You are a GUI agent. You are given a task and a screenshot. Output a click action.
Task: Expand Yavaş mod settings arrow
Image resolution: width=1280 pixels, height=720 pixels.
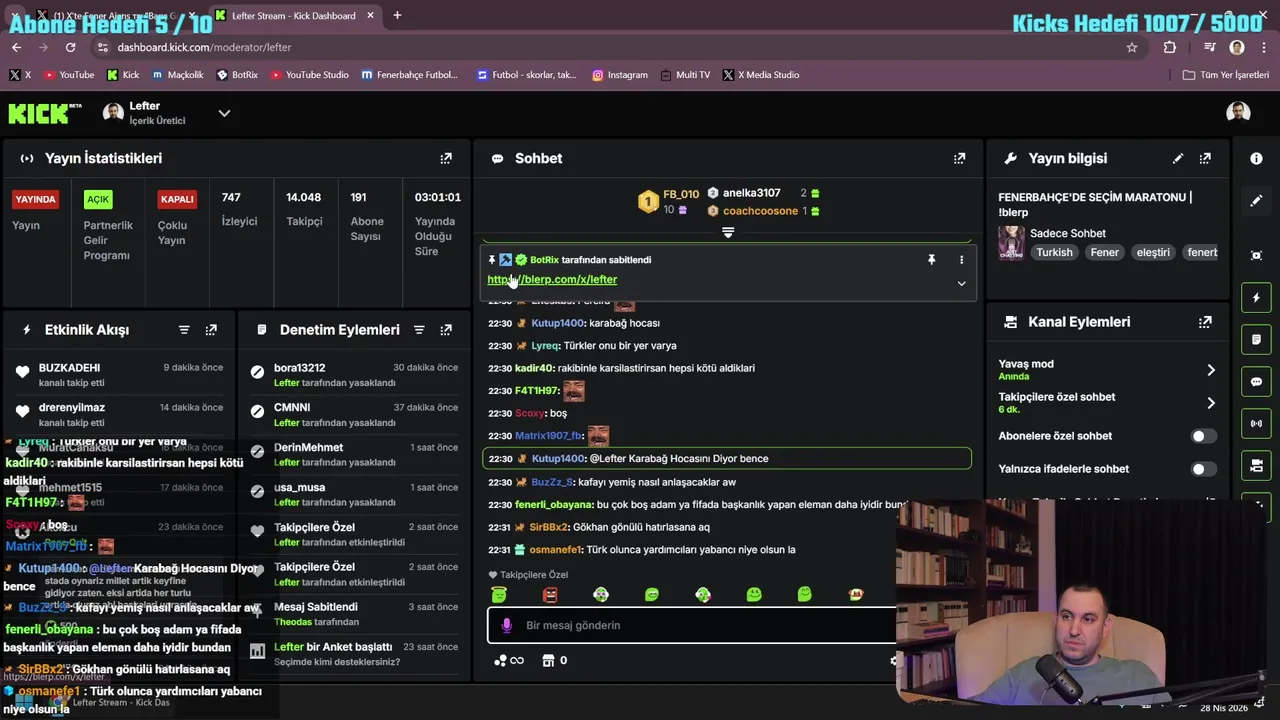[x=1211, y=370]
